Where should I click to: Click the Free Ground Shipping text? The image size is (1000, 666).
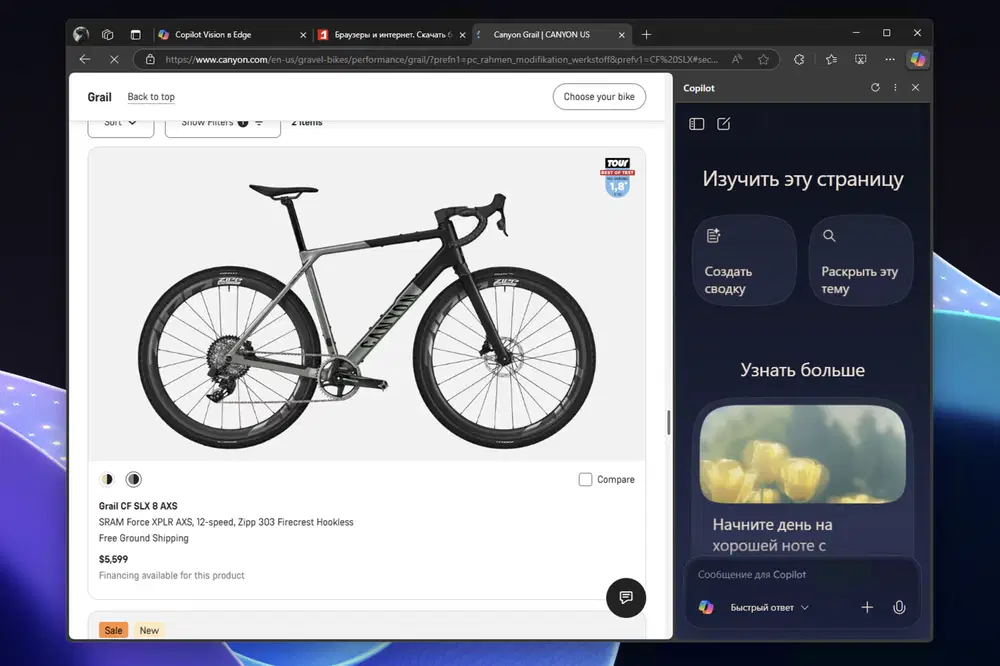pos(143,538)
